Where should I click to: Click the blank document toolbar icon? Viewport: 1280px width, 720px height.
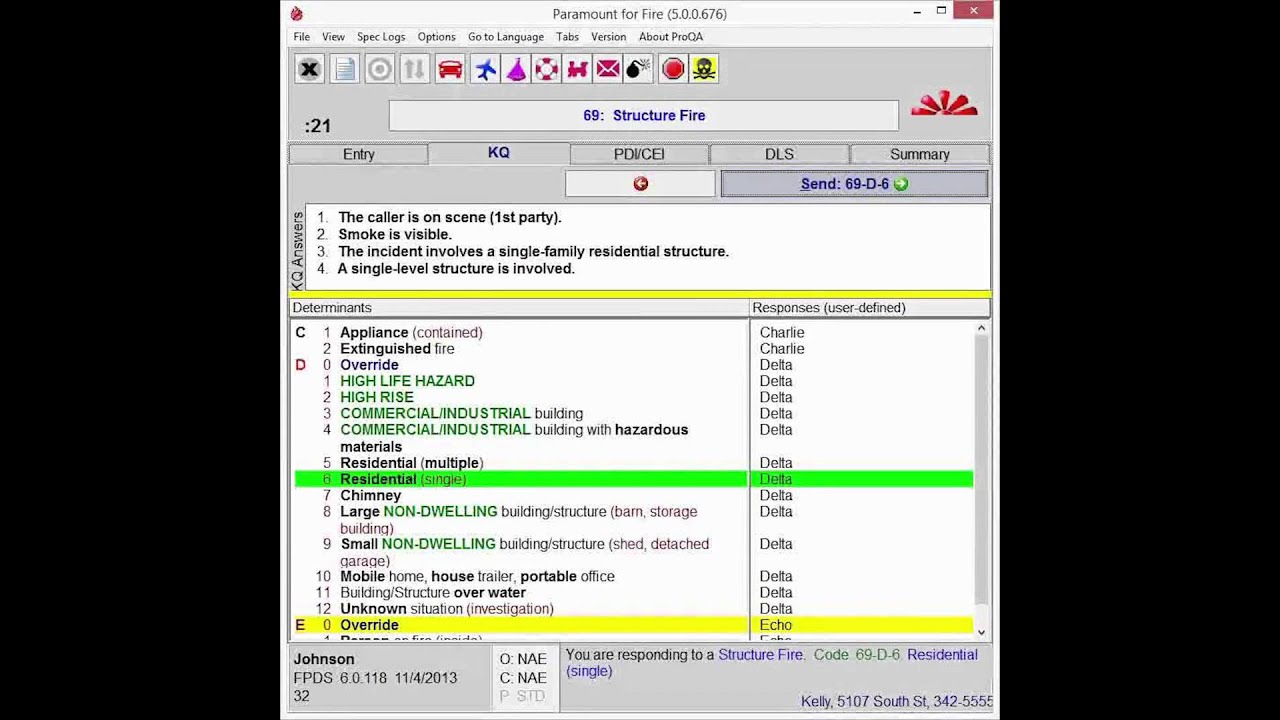click(345, 69)
